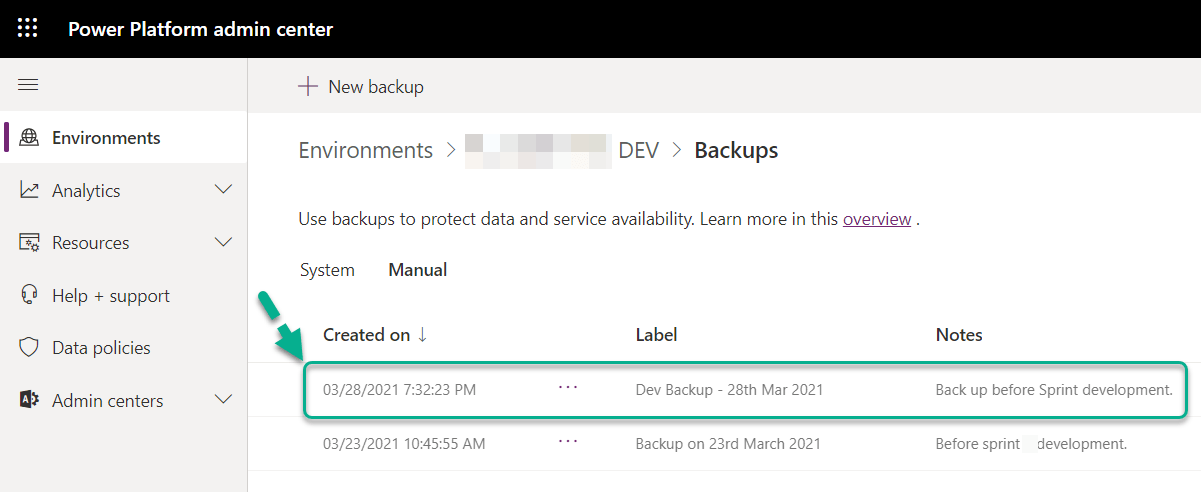Select the Dev Backup - 28th Mar 2021 row
1201x492 pixels.
click(x=729, y=390)
